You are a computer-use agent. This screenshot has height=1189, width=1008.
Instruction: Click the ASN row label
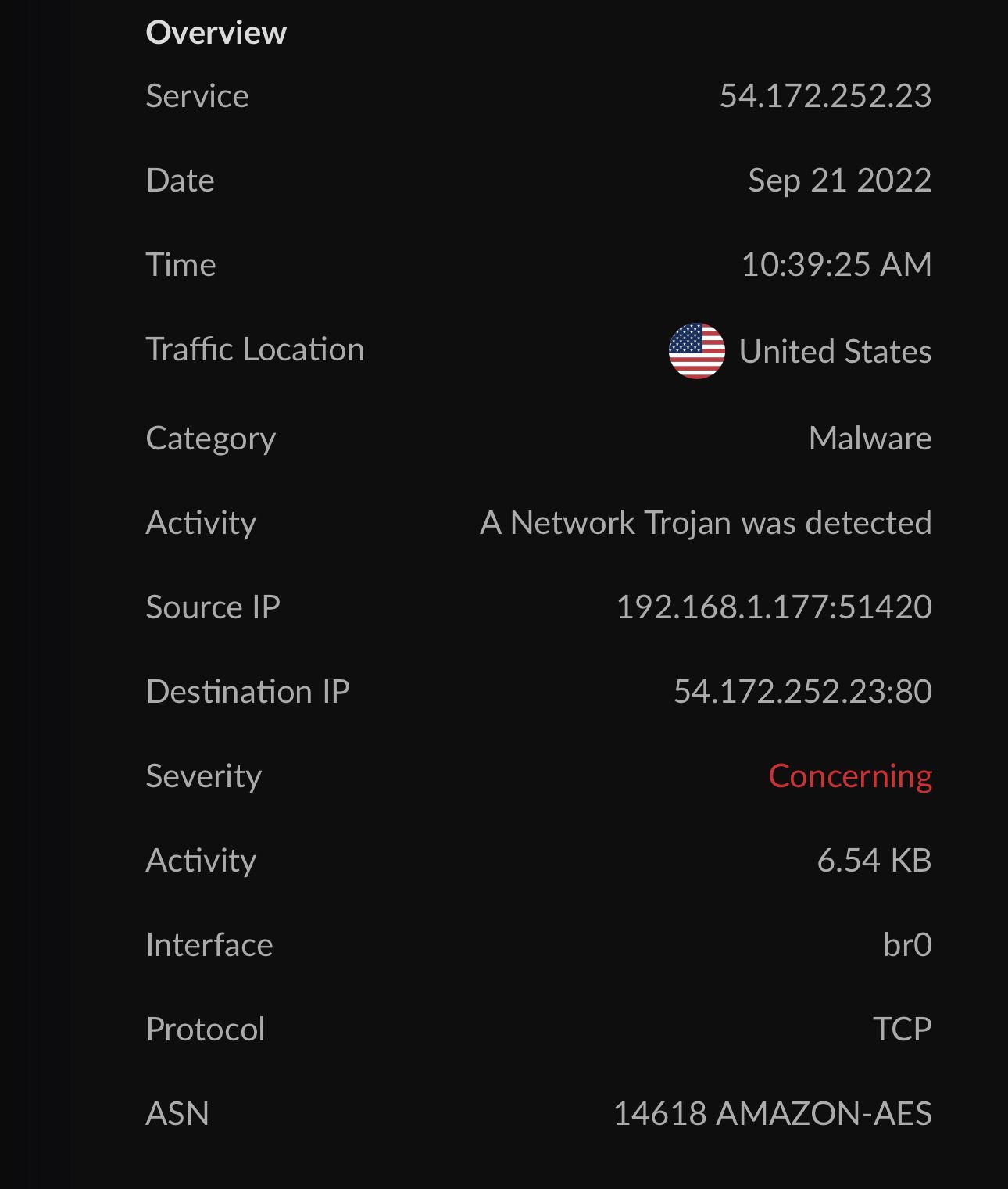[x=177, y=1114]
